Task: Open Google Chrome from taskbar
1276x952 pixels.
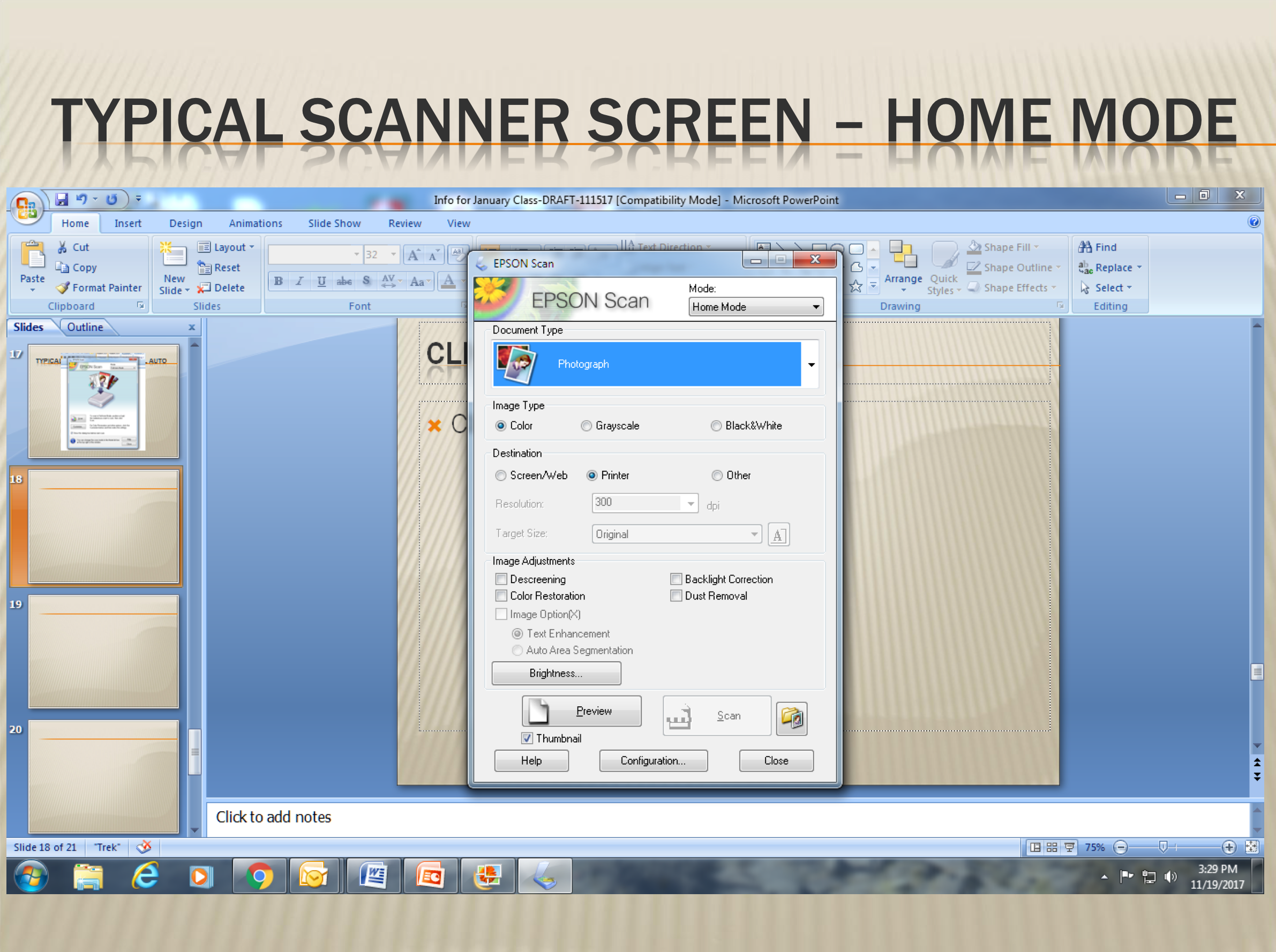Action: point(259,877)
